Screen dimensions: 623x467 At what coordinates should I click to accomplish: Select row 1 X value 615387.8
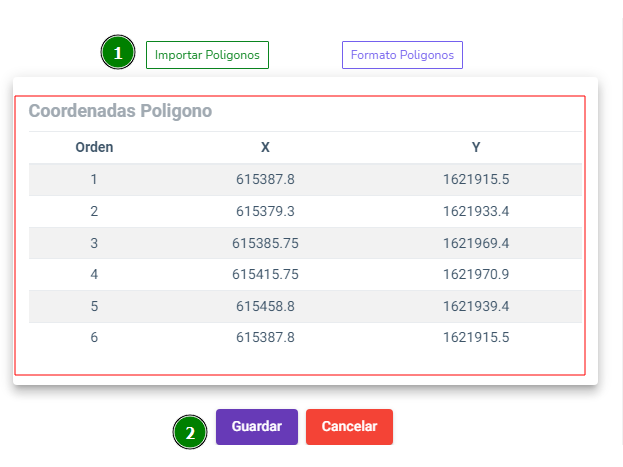pos(265,179)
